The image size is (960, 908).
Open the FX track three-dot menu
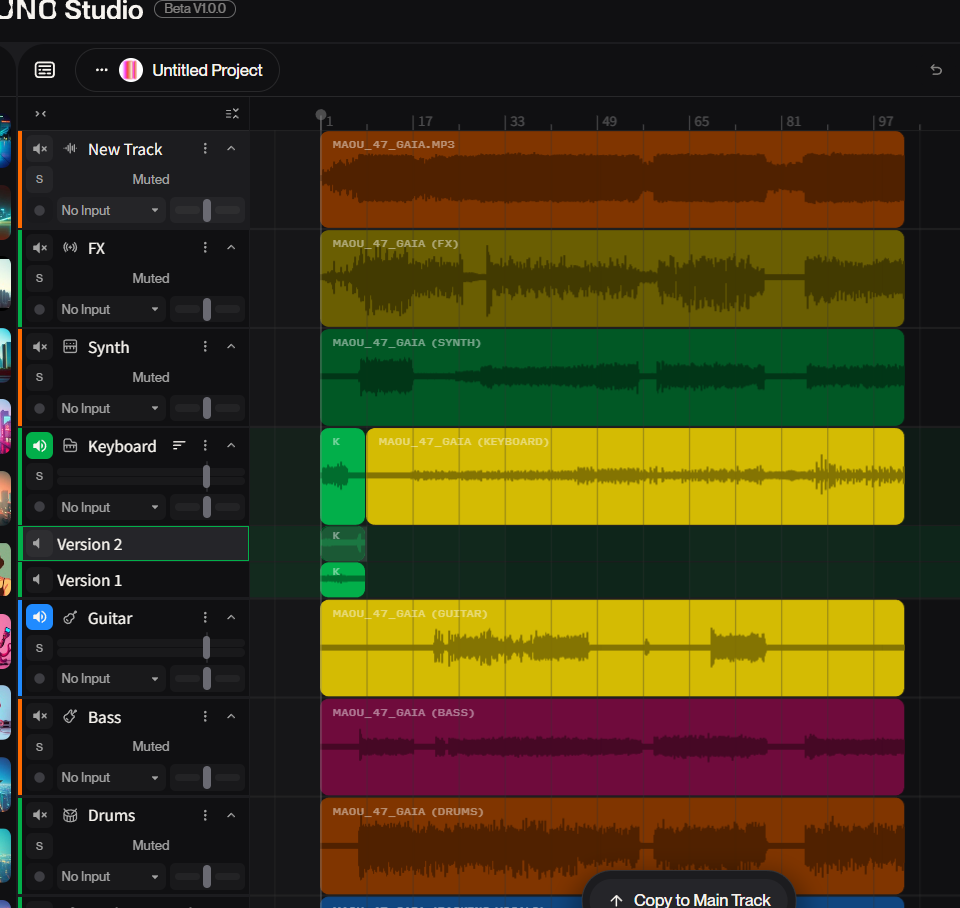(x=205, y=248)
